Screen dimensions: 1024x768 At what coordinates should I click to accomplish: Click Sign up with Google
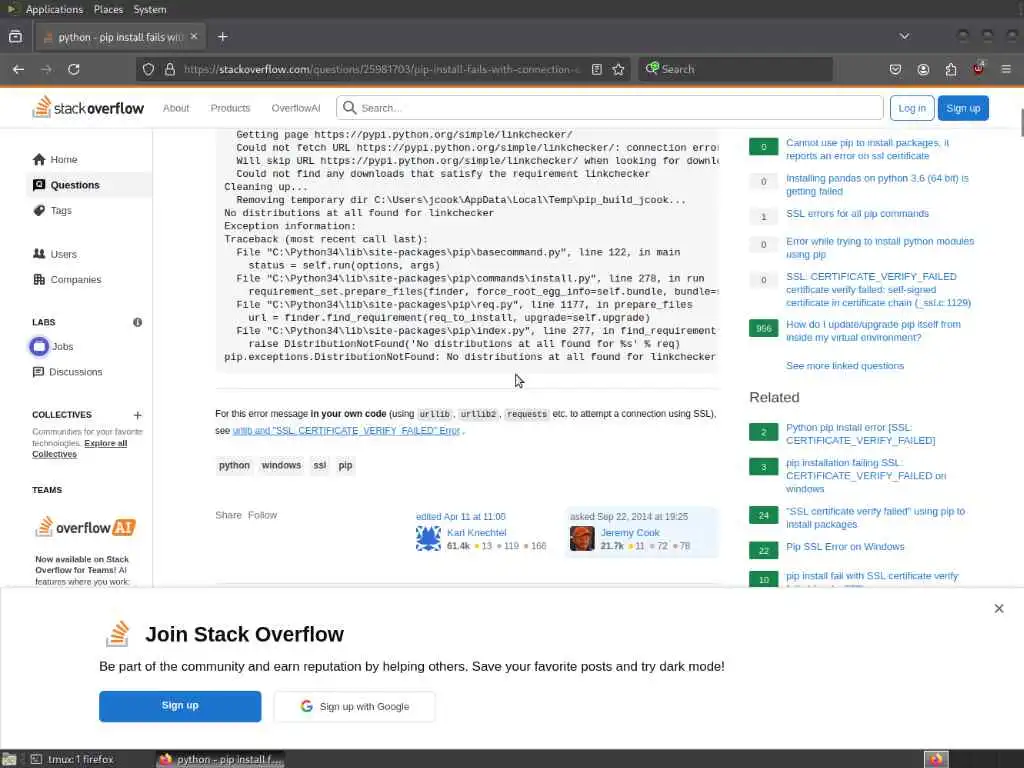355,706
